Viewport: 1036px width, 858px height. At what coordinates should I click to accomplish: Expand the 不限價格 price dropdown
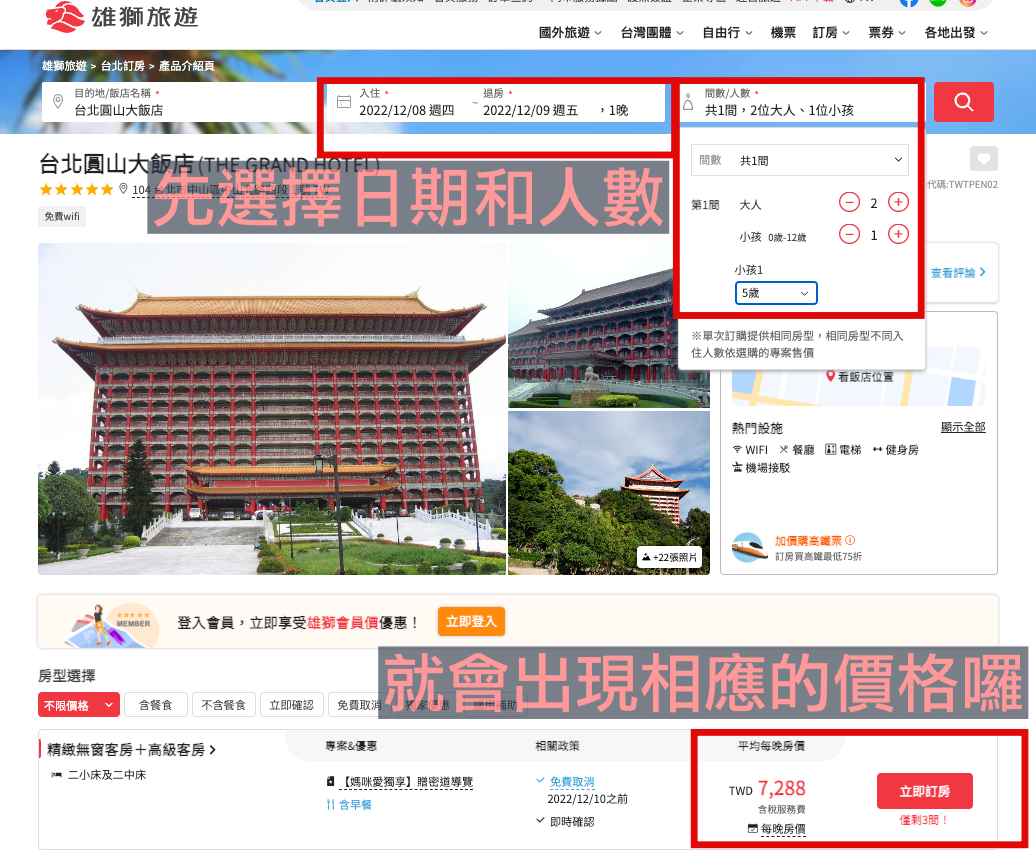[x=79, y=705]
